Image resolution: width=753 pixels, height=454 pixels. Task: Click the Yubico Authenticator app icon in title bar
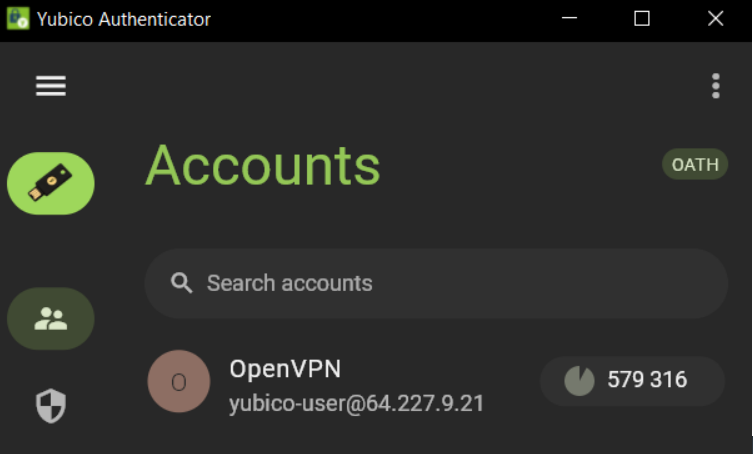click(18, 19)
